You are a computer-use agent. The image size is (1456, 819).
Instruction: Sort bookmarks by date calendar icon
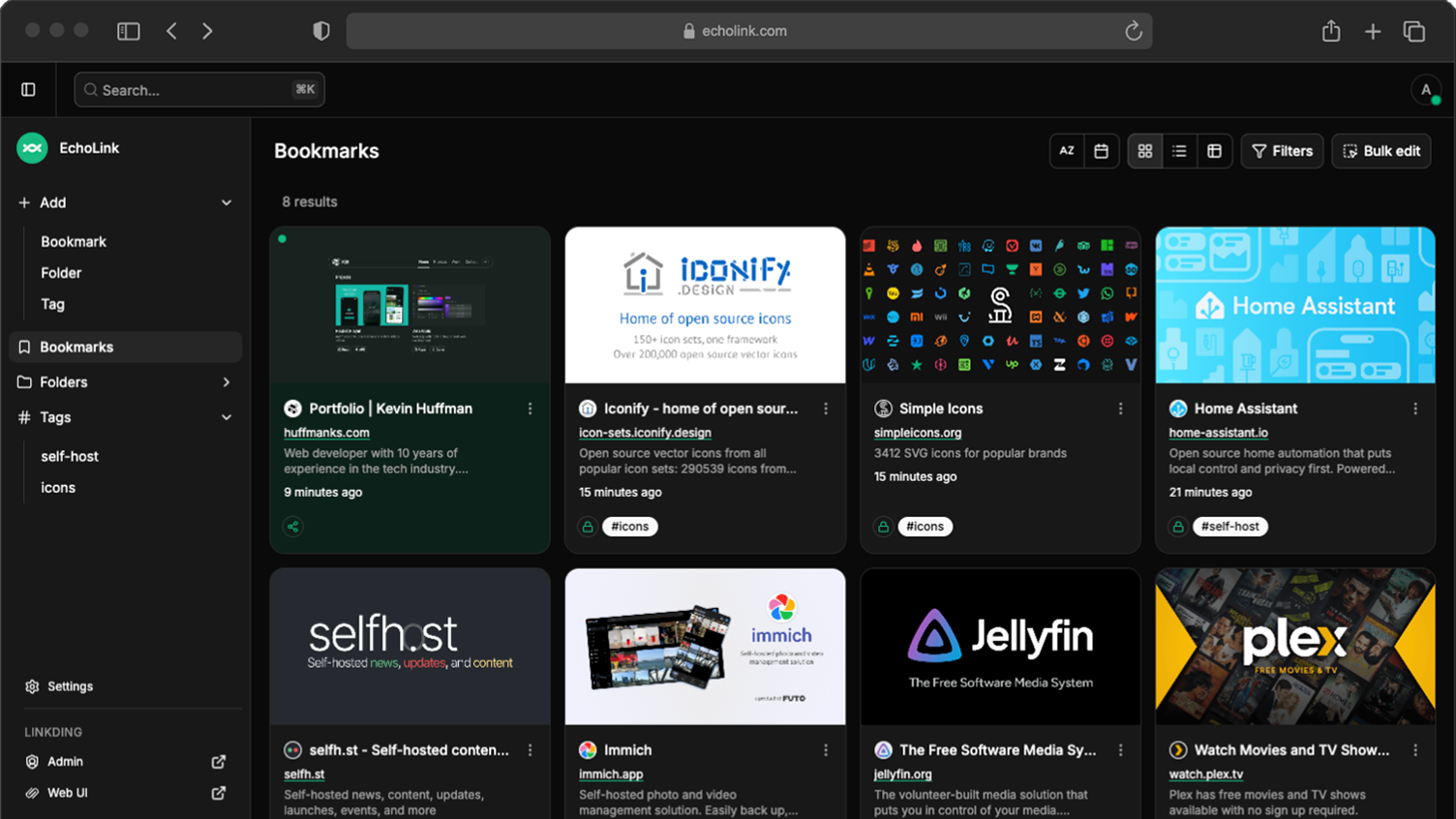tap(1101, 151)
